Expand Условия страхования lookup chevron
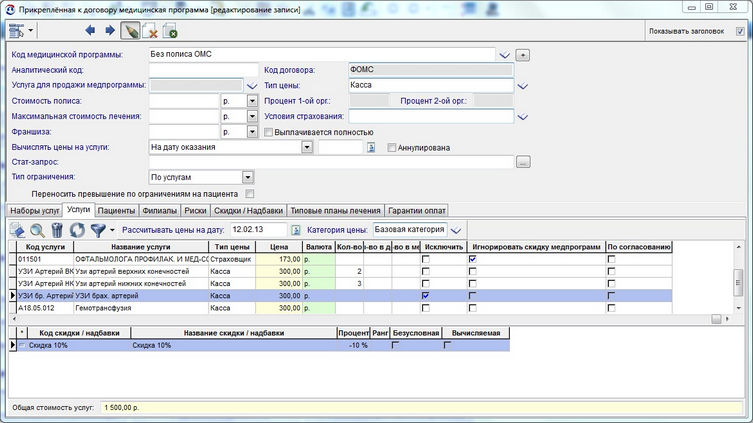Viewport: 753px width, 423px height. [x=522, y=117]
